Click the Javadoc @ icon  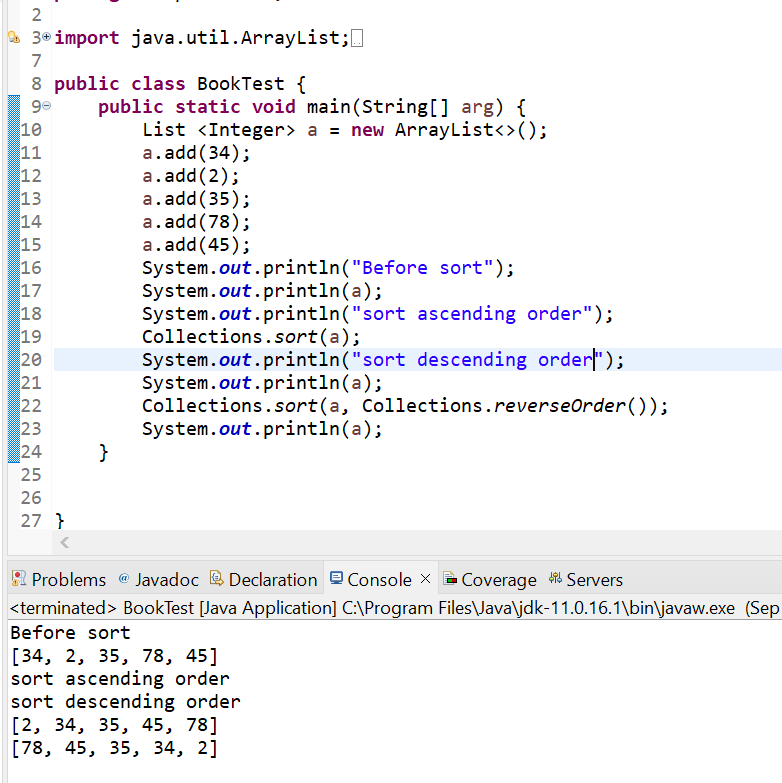pos(124,578)
